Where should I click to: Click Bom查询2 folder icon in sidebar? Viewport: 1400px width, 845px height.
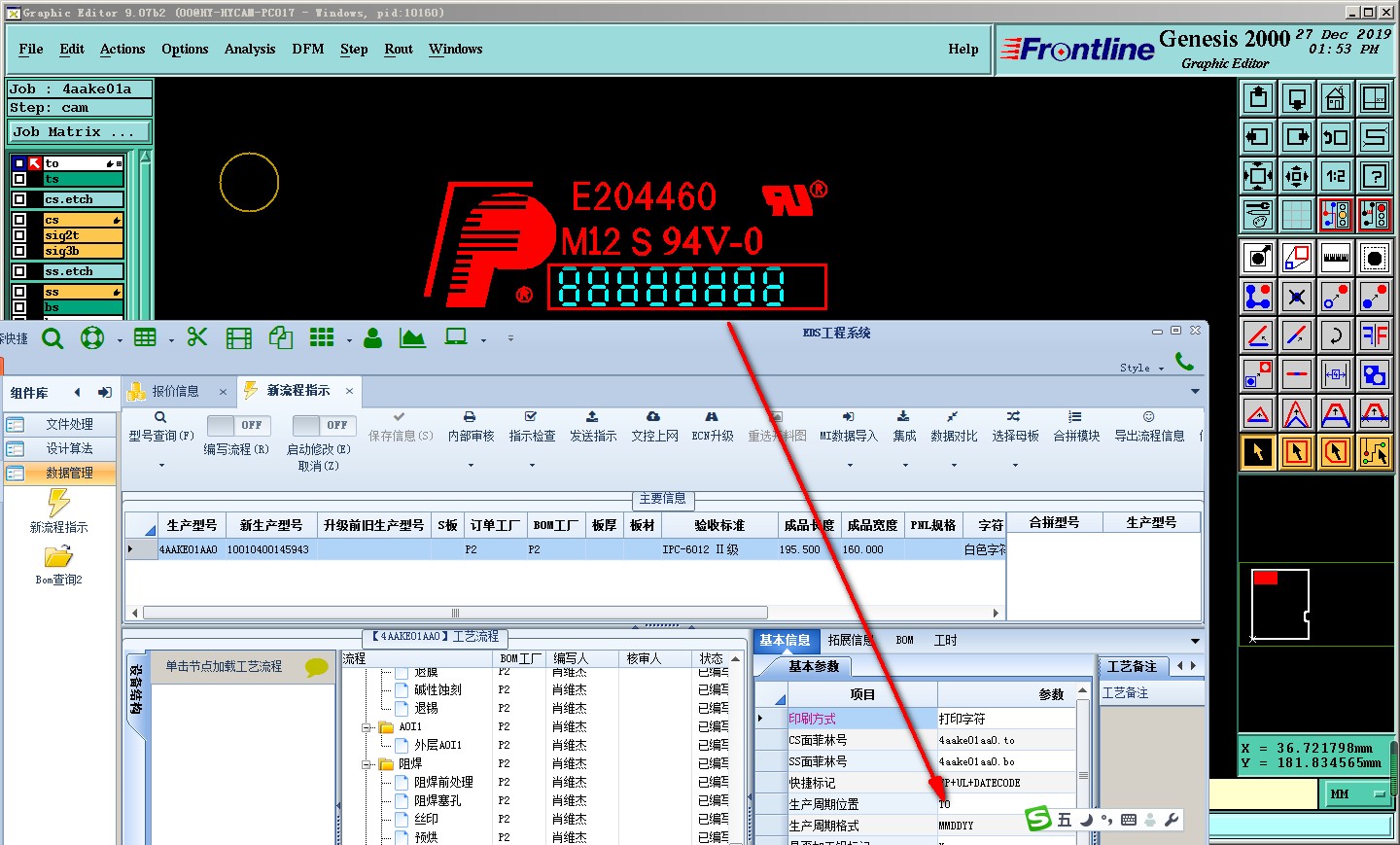point(58,556)
